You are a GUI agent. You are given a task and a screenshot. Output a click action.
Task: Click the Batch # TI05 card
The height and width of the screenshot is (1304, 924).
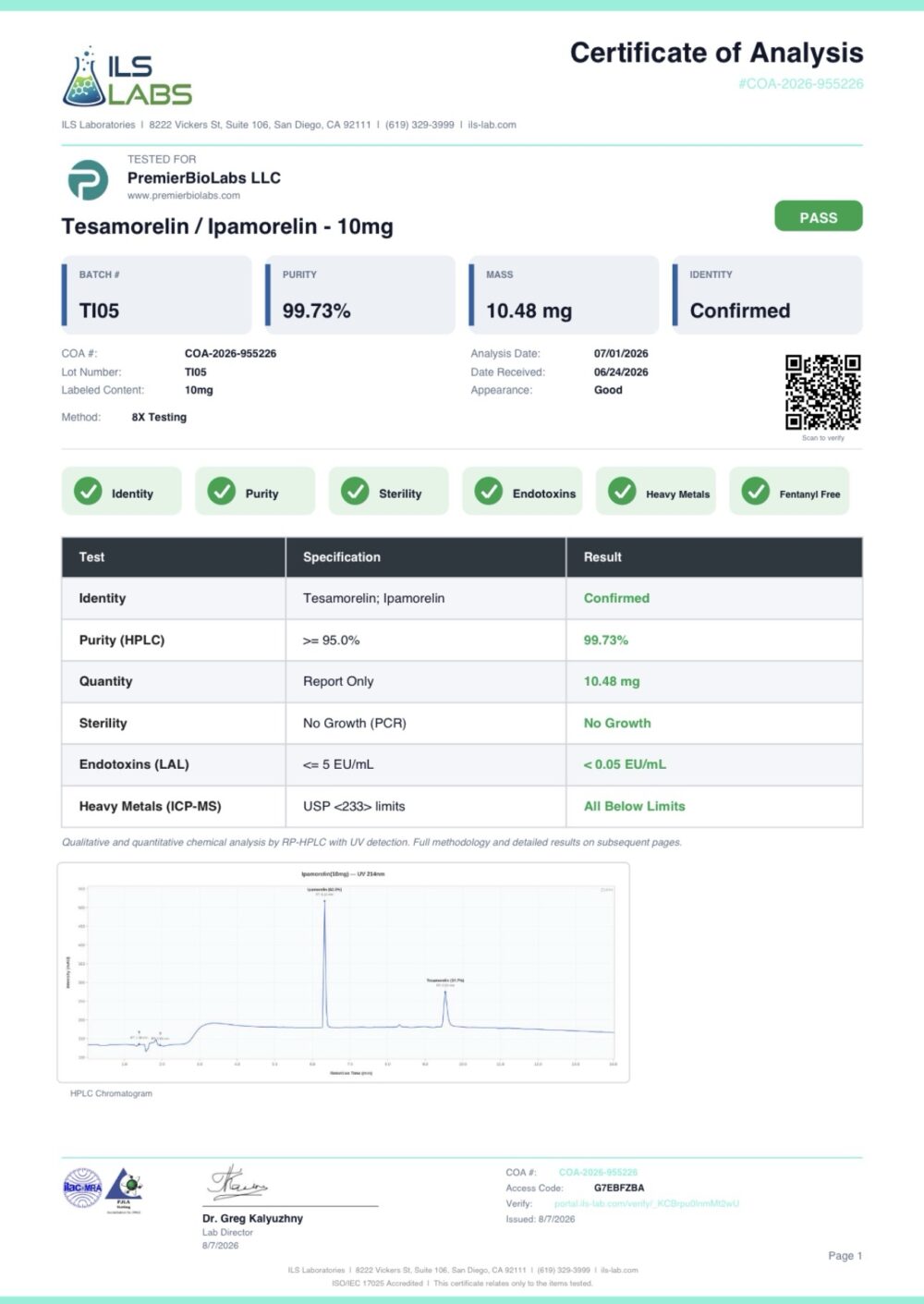tap(156, 295)
